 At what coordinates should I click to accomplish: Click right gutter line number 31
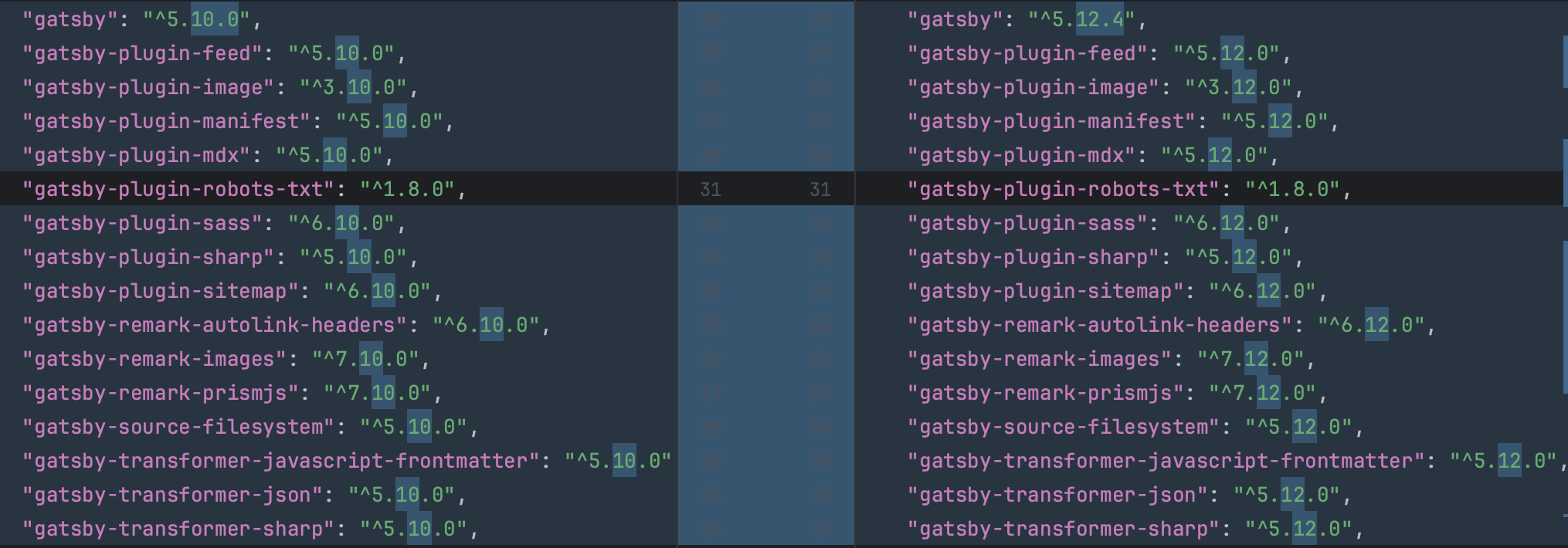coord(820,189)
